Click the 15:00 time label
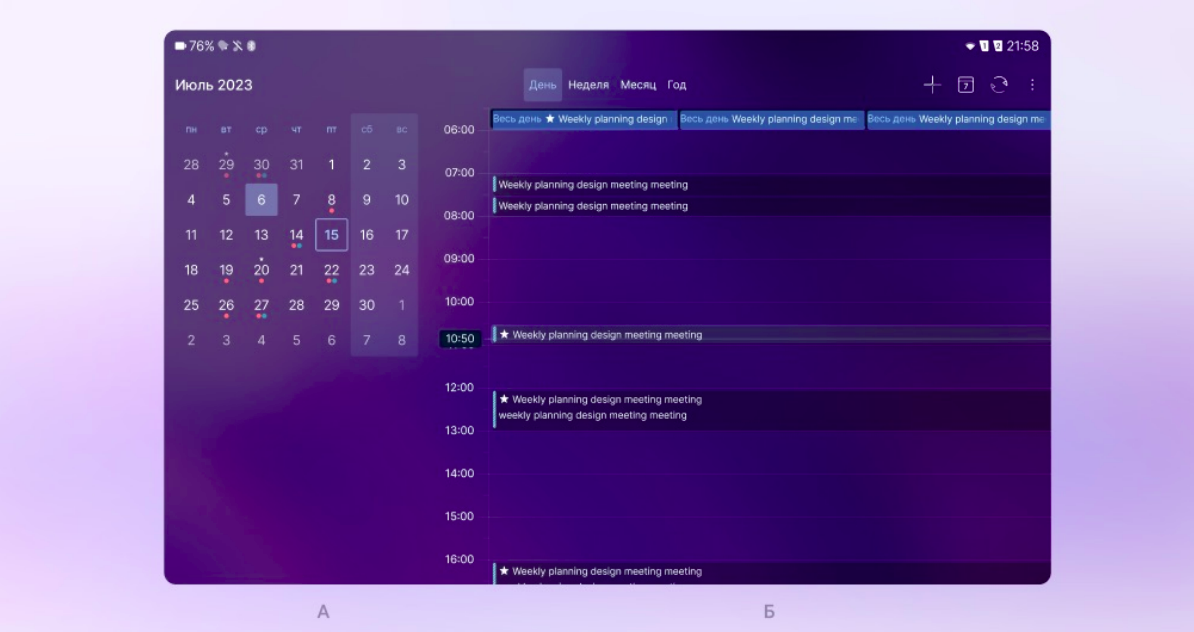This screenshot has width=1194, height=632. (x=459, y=516)
